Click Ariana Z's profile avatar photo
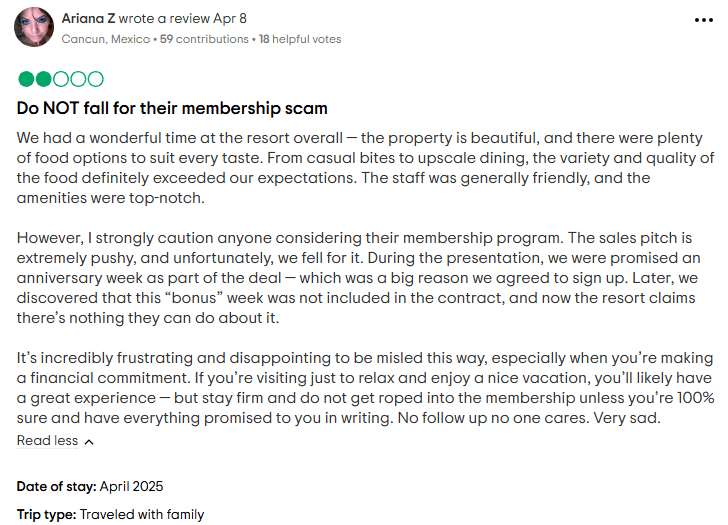The width and height of the screenshot is (728, 525). 33,28
